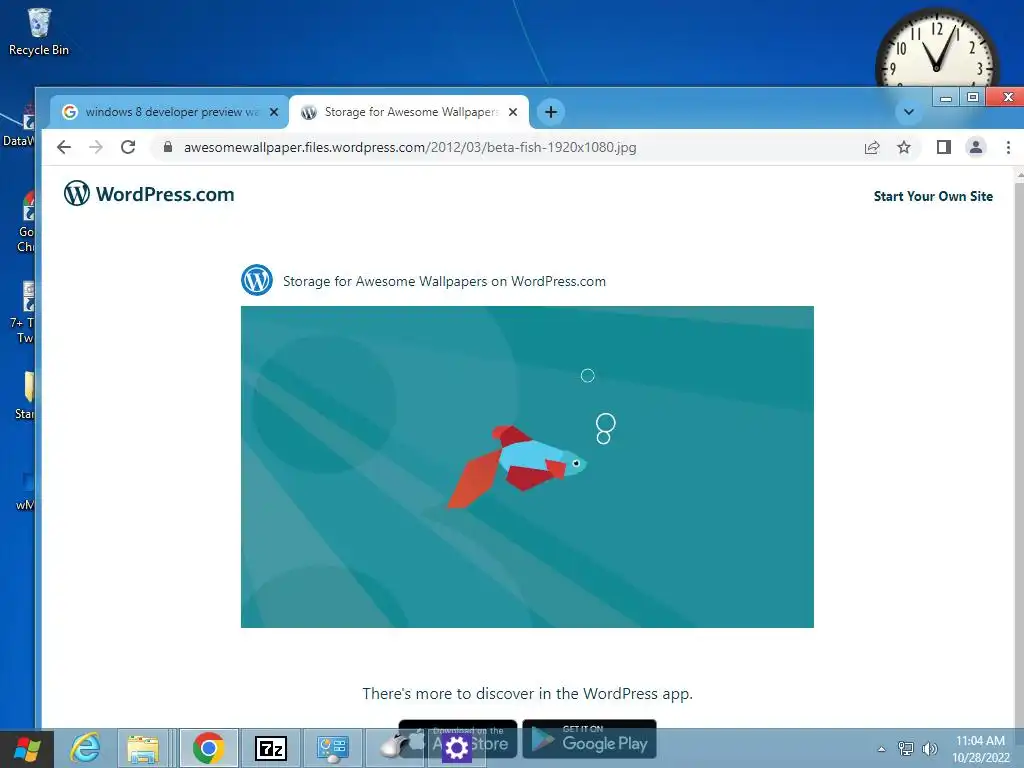Select the Storage for Awesome Wallpapers tab
1024x768 pixels.
point(409,112)
